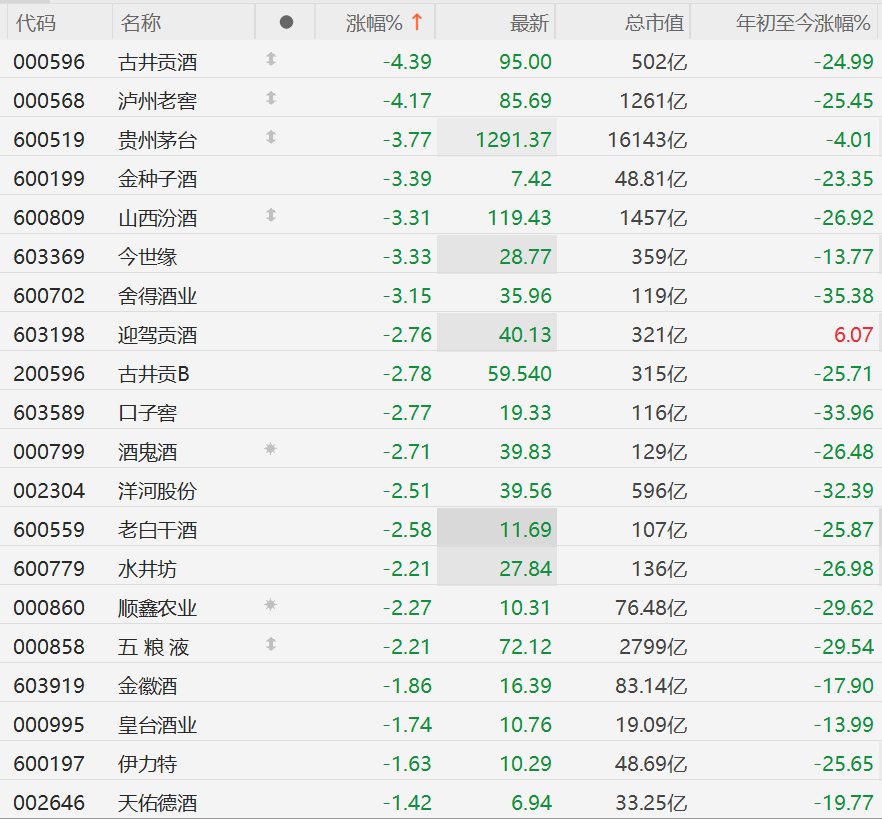Image resolution: width=882 pixels, height=819 pixels.
Task: Click market cap 16143亿
Action: click(x=647, y=140)
